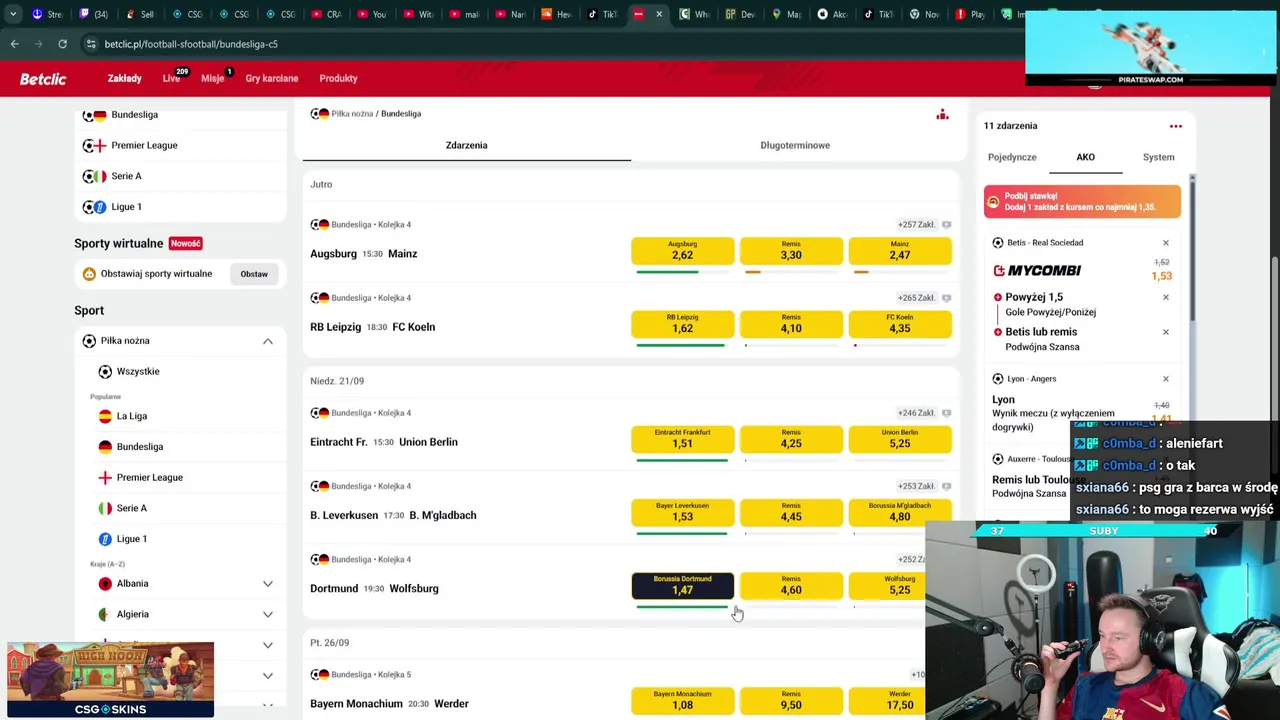Open Misje menu item
This screenshot has height=720, width=1280.
[x=212, y=78]
